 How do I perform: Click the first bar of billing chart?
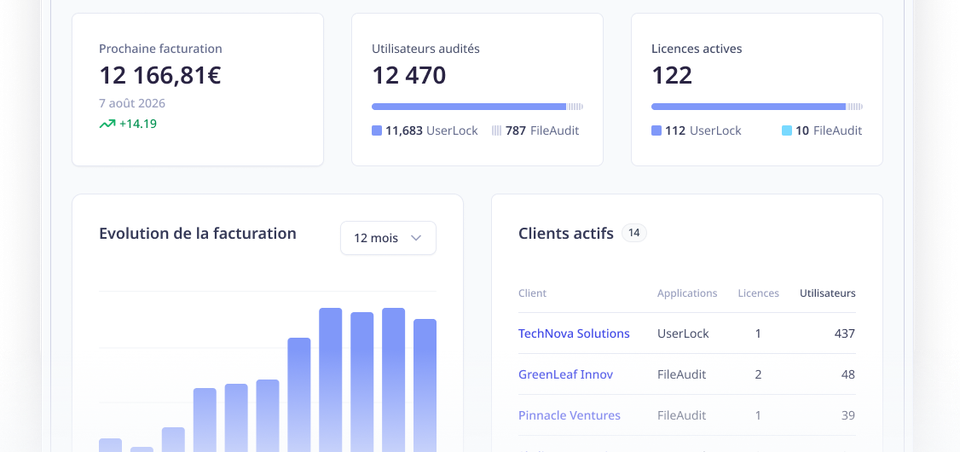pos(110,445)
